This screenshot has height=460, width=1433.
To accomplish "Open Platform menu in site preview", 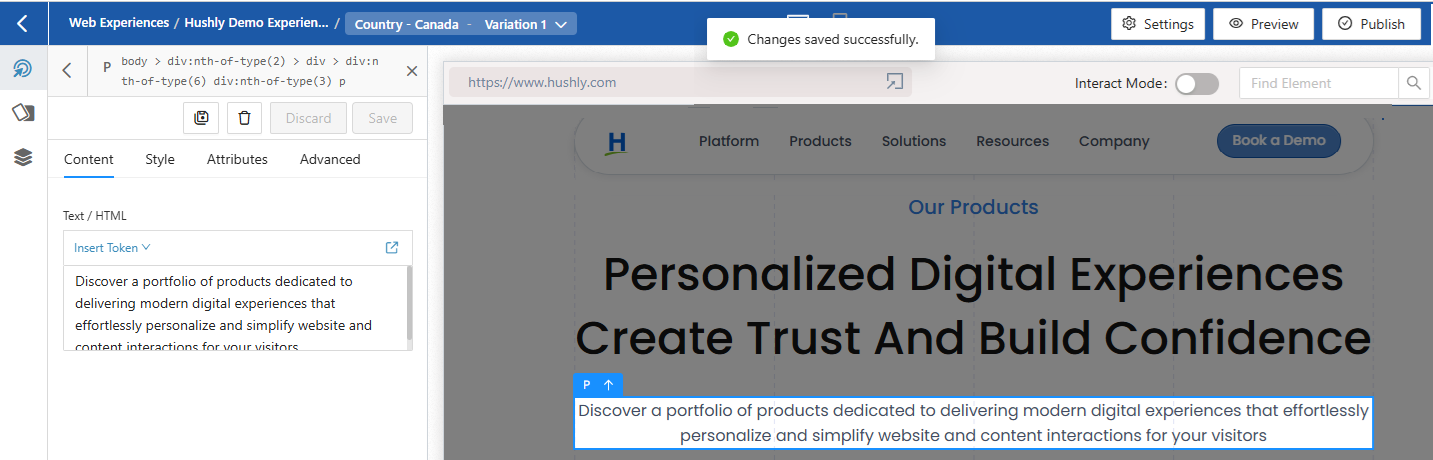I will [729, 141].
